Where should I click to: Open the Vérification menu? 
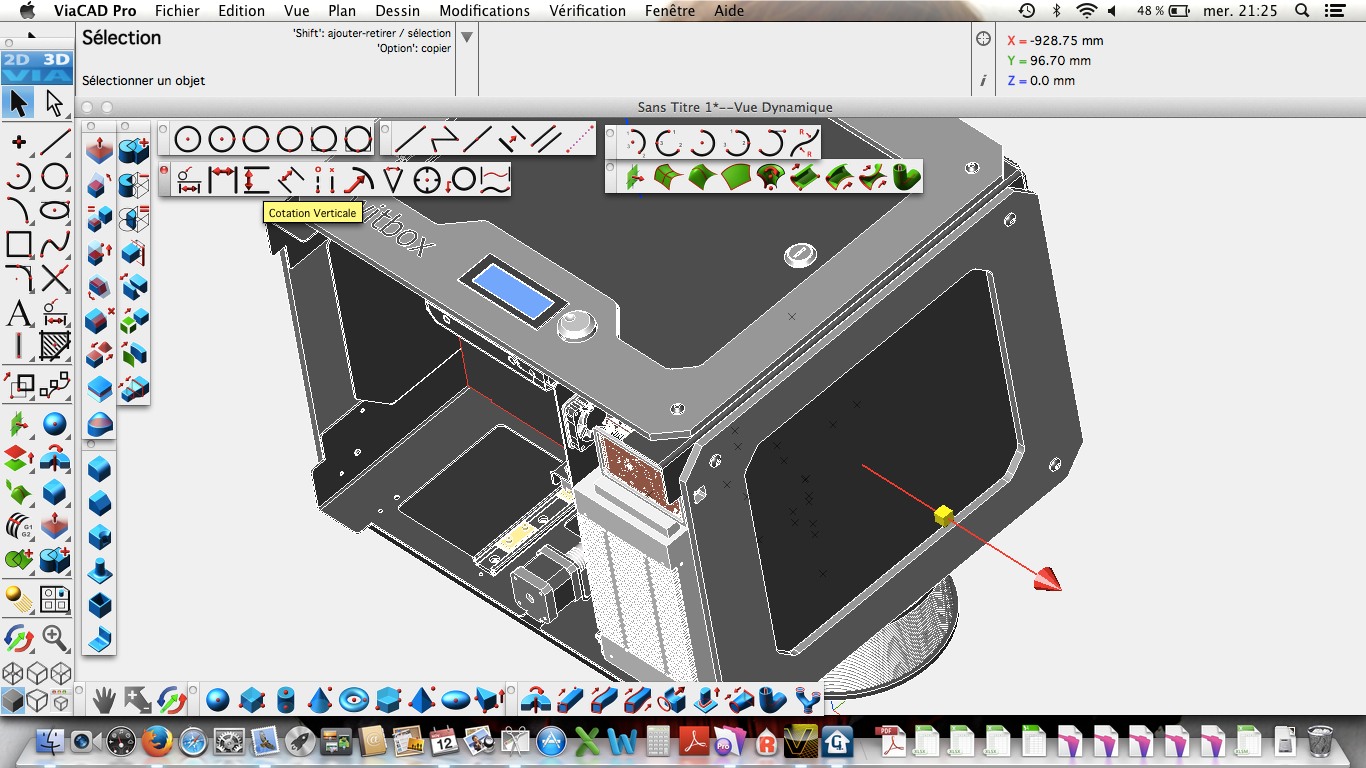587,11
